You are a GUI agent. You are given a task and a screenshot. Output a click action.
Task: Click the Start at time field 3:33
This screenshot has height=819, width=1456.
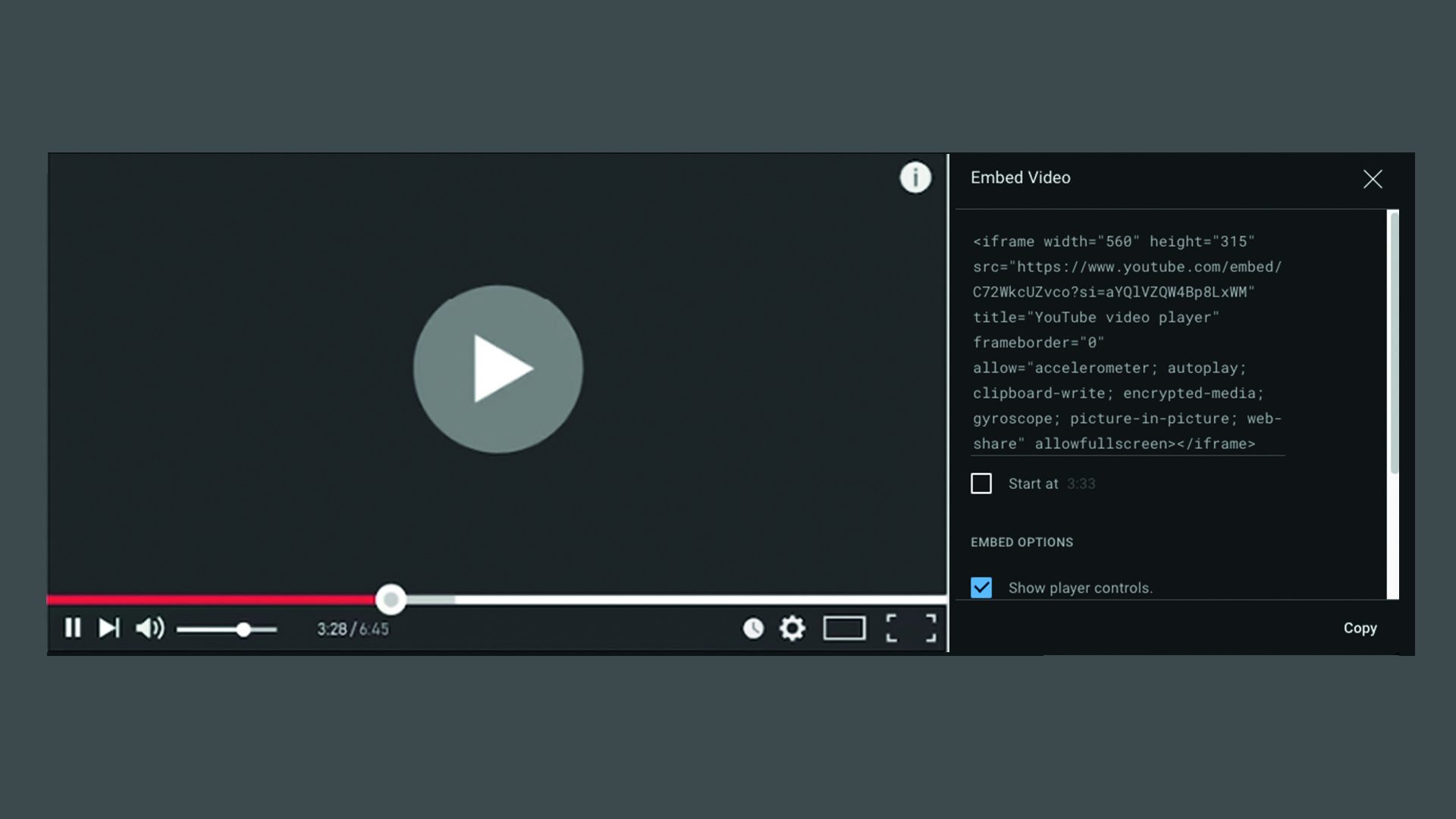pyautogui.click(x=1081, y=484)
